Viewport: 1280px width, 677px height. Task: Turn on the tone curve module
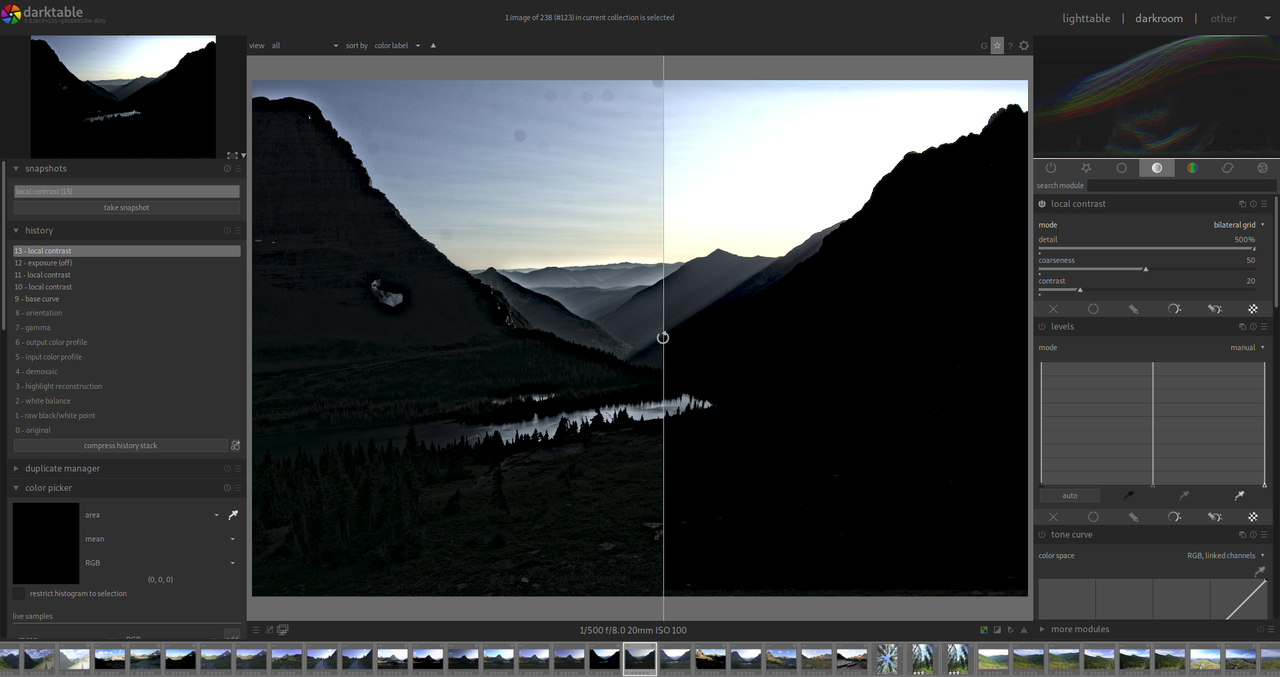pyautogui.click(x=1042, y=535)
